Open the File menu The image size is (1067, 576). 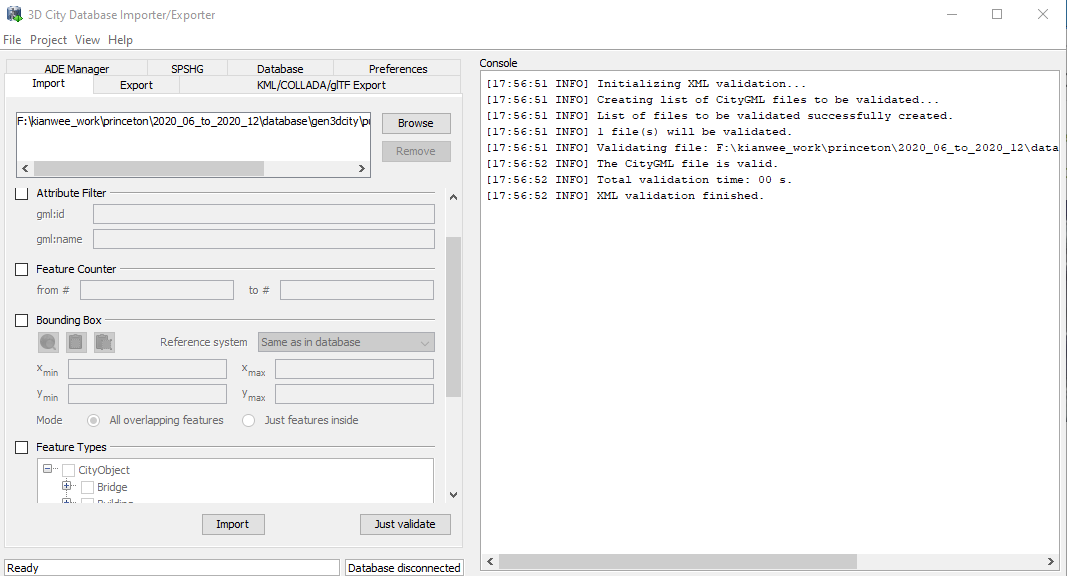pos(12,39)
